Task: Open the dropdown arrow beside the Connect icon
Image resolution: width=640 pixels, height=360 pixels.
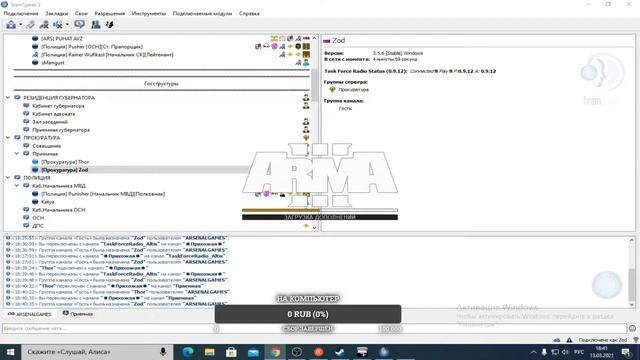Action: pyautogui.click(x=20, y=25)
